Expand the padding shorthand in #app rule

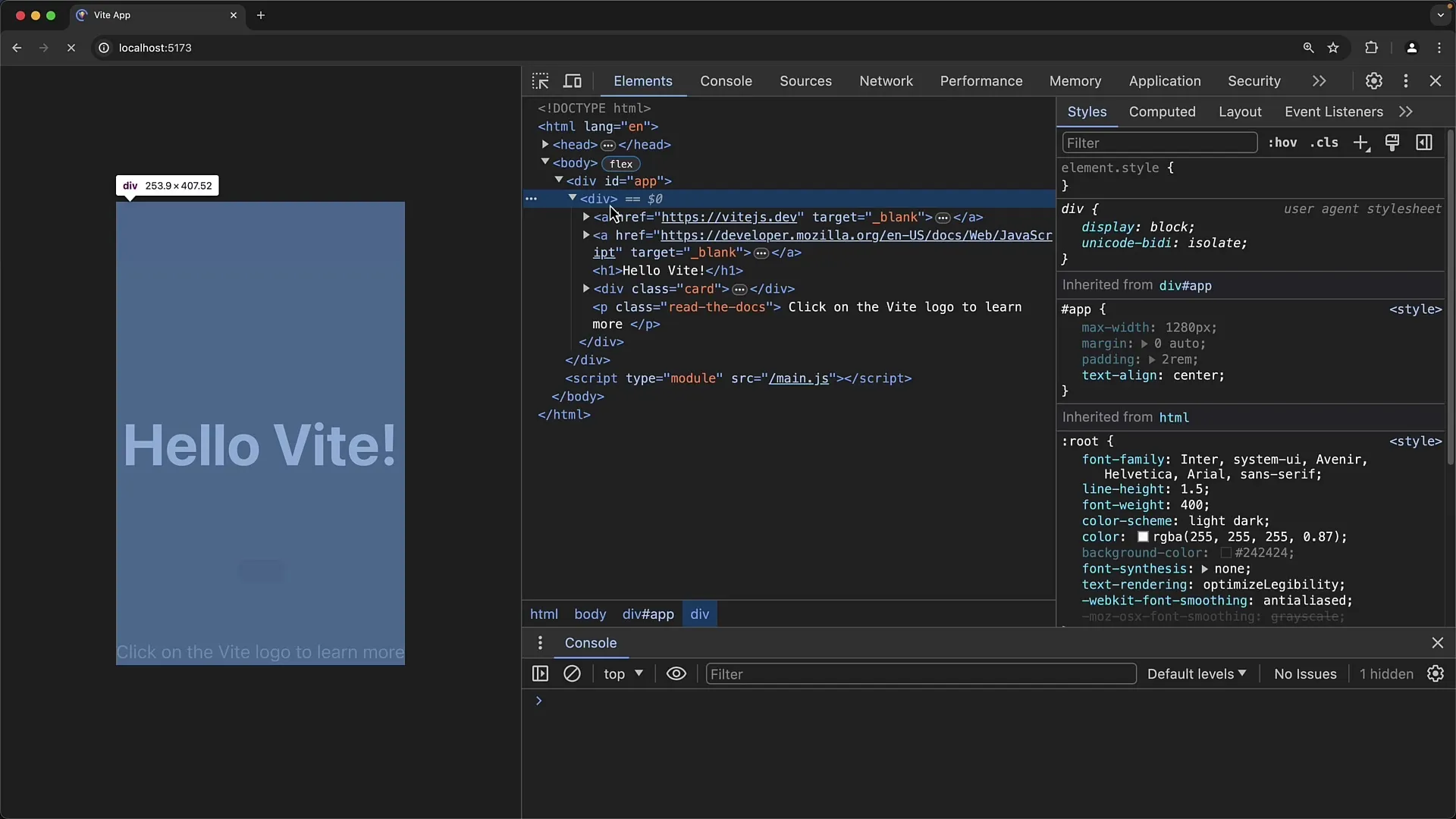click(x=1152, y=360)
